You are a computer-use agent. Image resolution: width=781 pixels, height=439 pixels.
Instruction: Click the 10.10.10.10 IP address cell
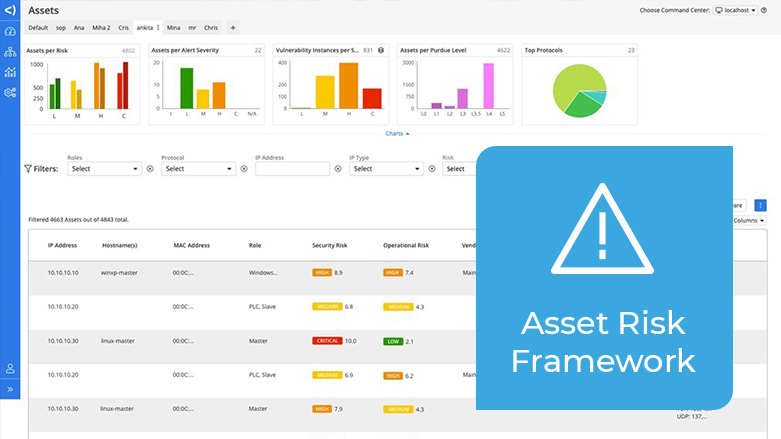click(x=63, y=273)
